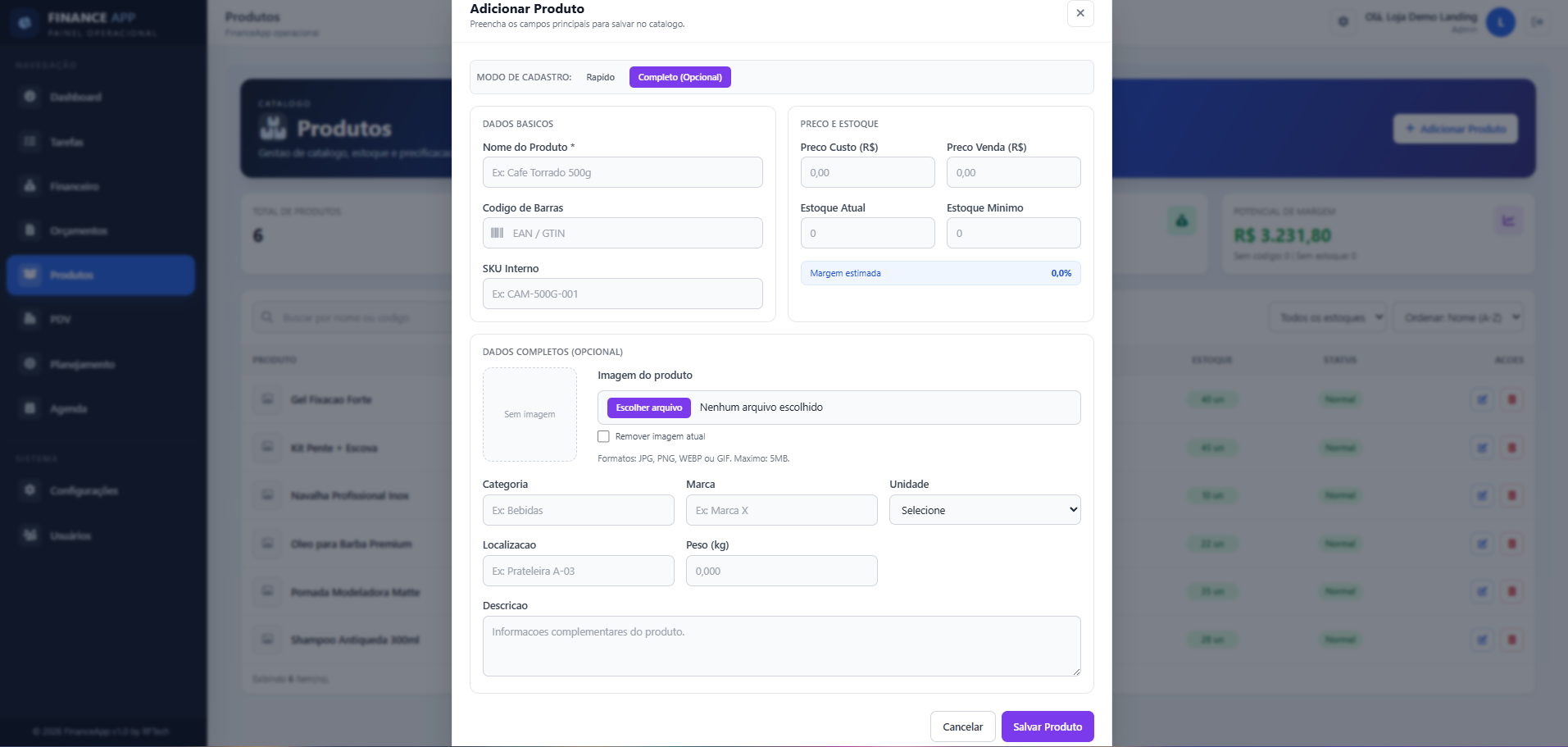The image size is (1568, 747).
Task: Open the Todos os estoques filter dropdown
Action: tap(1328, 317)
